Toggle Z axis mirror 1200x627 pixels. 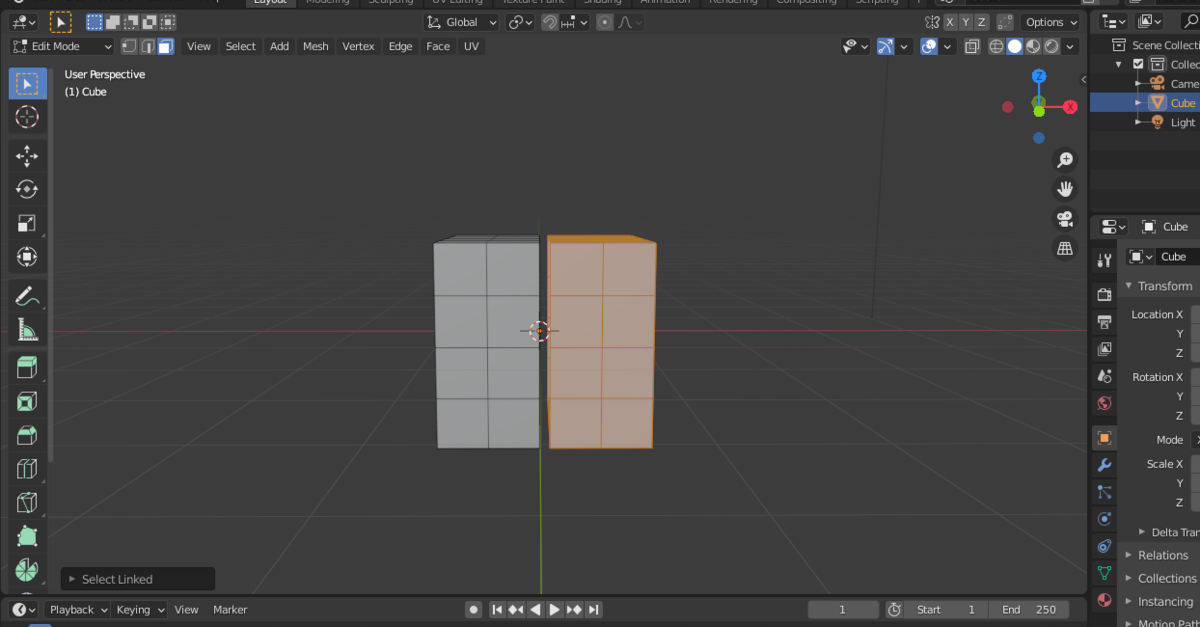pyautogui.click(x=982, y=22)
